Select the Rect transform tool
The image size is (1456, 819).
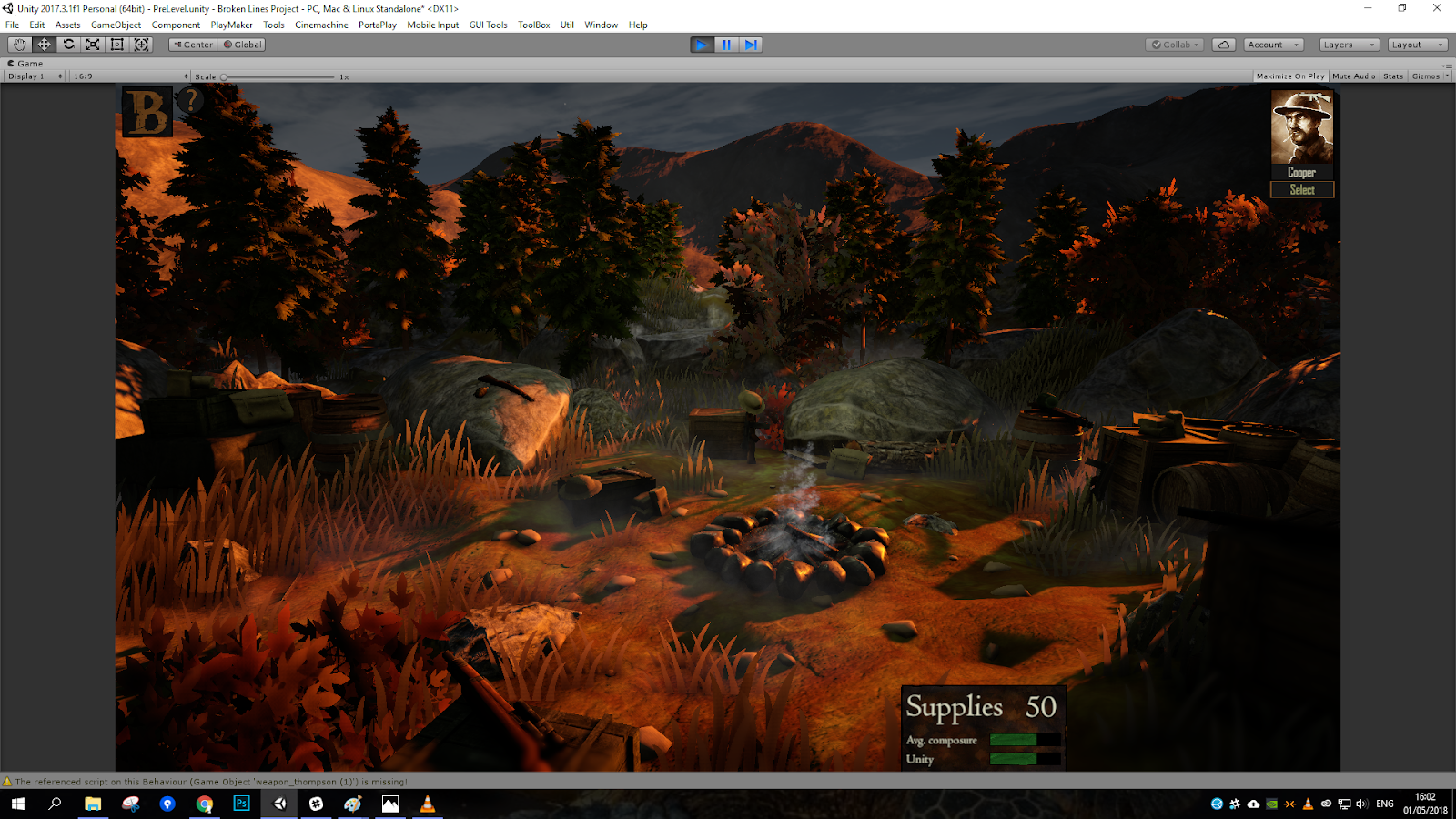tap(117, 45)
